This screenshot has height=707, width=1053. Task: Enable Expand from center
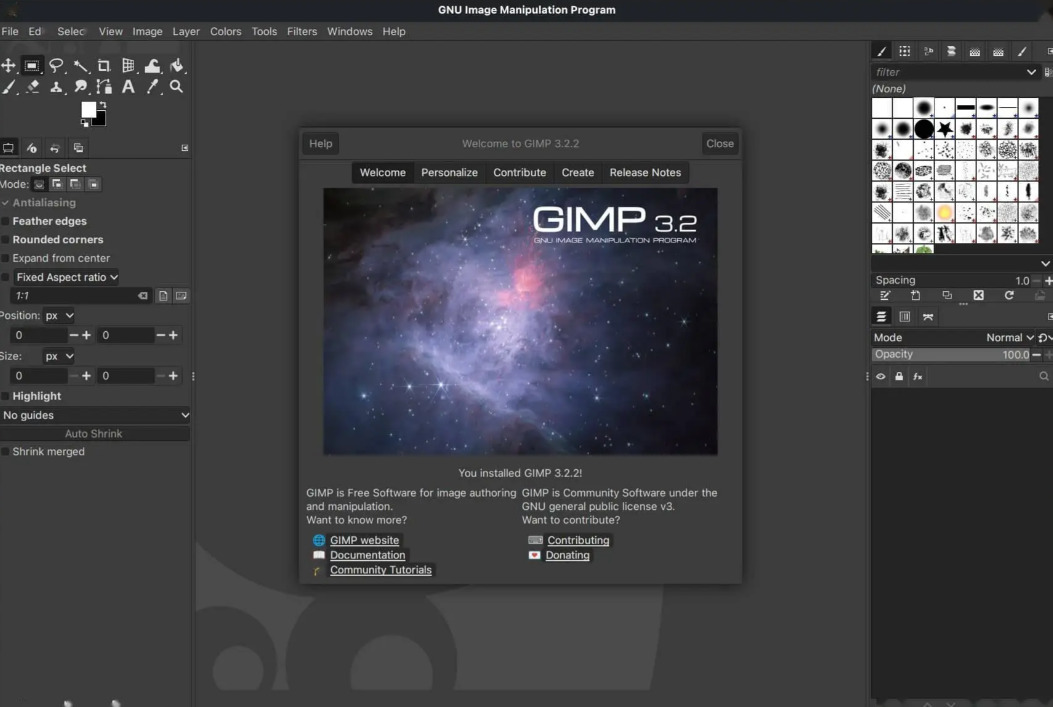point(5,258)
